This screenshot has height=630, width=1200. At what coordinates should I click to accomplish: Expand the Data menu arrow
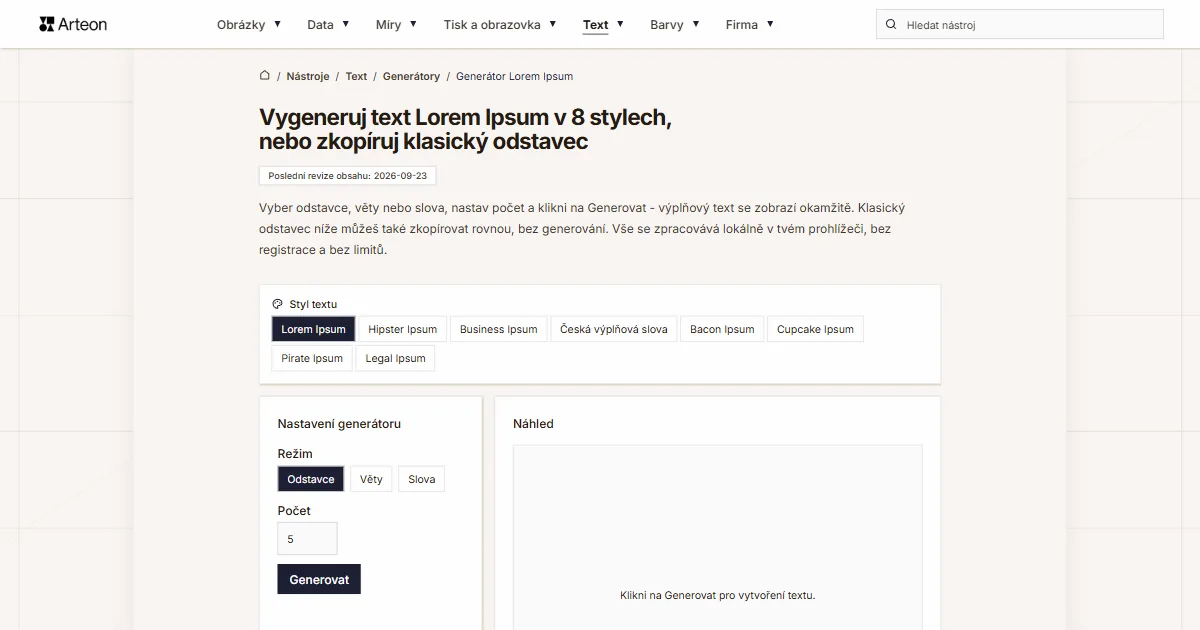[x=346, y=24]
